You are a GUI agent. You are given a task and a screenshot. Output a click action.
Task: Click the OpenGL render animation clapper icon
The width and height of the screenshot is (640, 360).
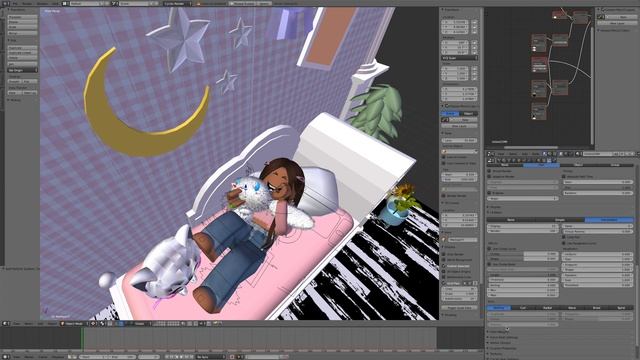pos(220,324)
